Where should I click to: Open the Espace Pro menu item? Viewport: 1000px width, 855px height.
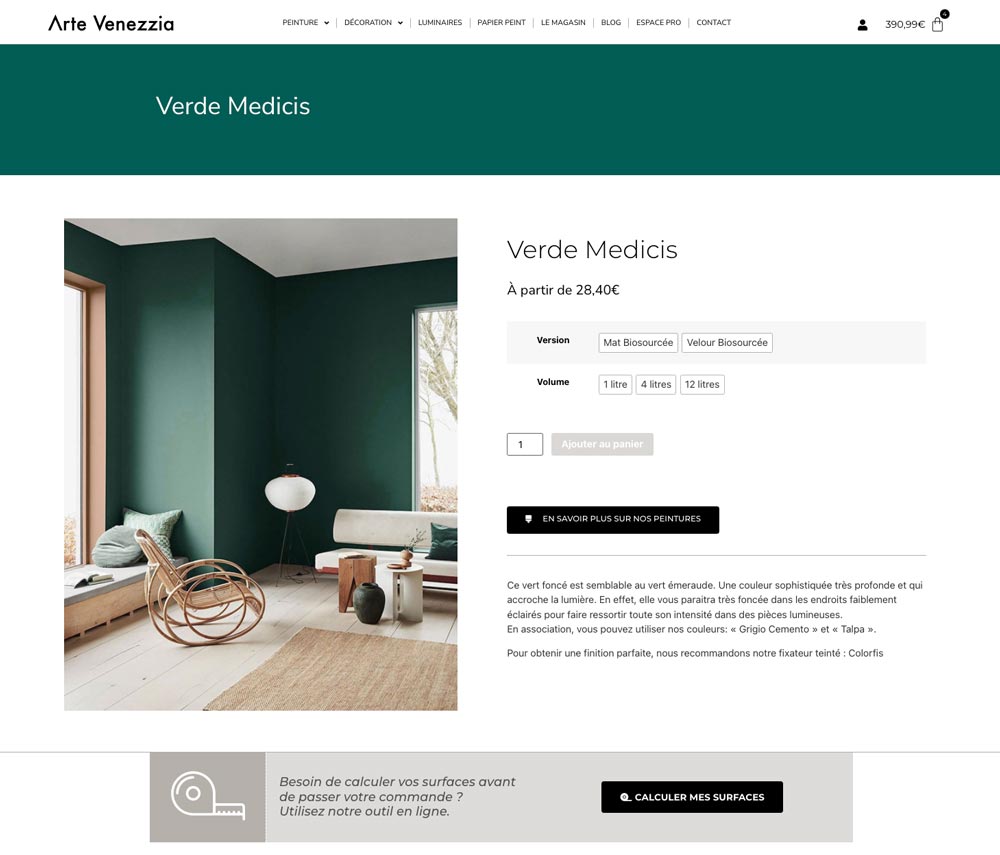click(658, 22)
